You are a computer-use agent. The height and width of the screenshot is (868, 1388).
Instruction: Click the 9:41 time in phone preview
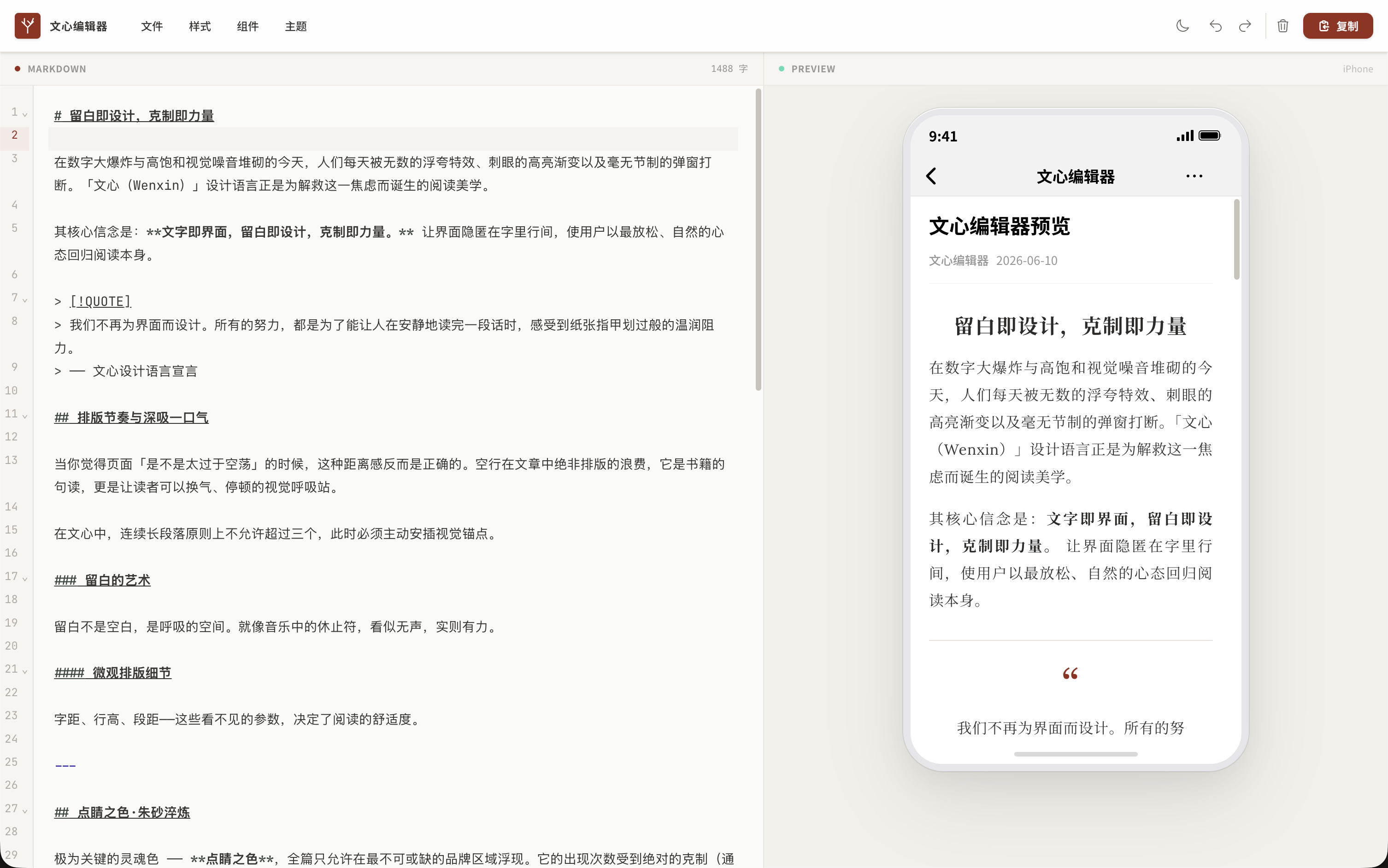942,137
